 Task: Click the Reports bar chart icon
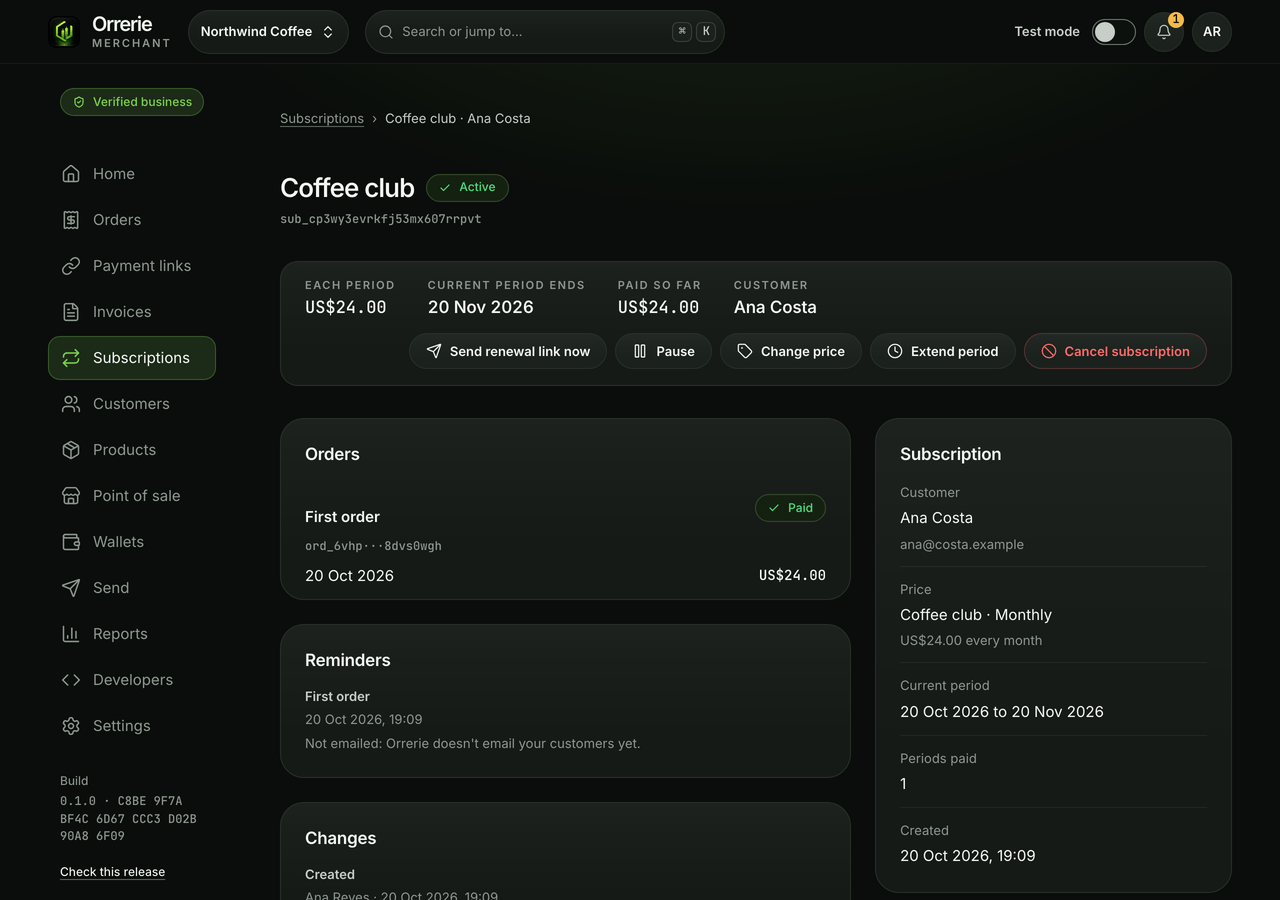71,634
